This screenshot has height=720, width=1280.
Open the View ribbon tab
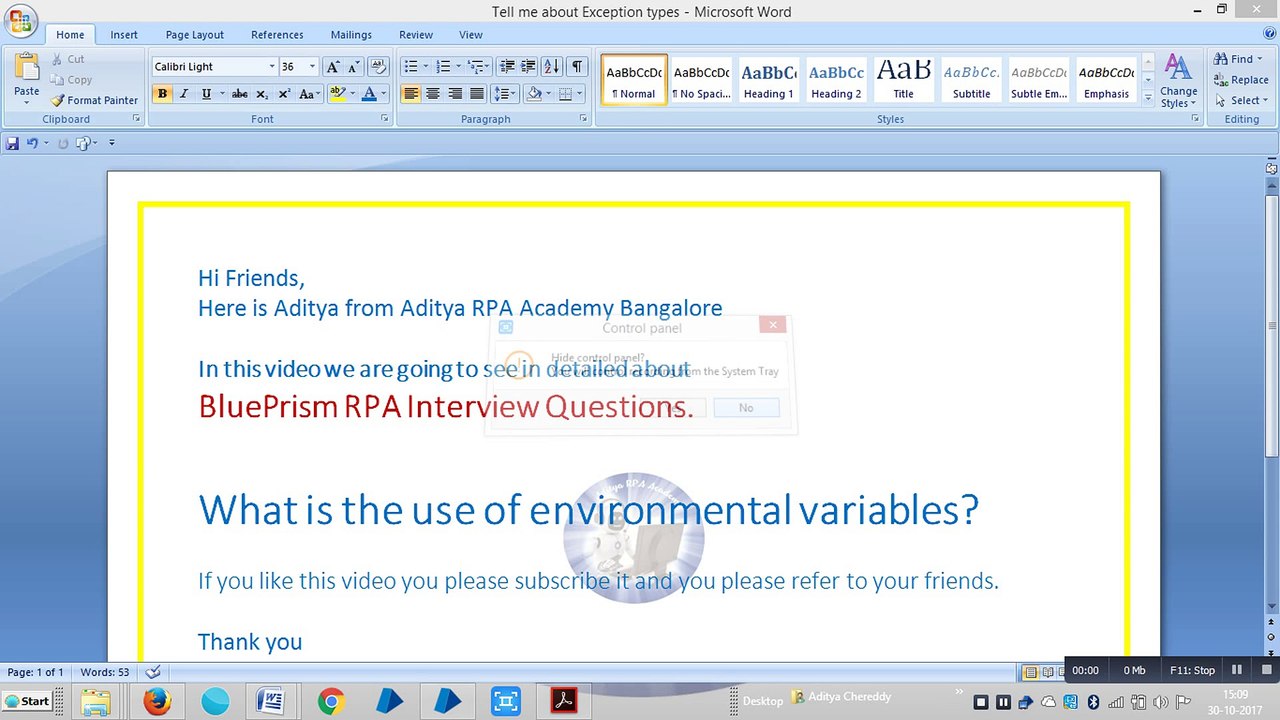click(470, 35)
